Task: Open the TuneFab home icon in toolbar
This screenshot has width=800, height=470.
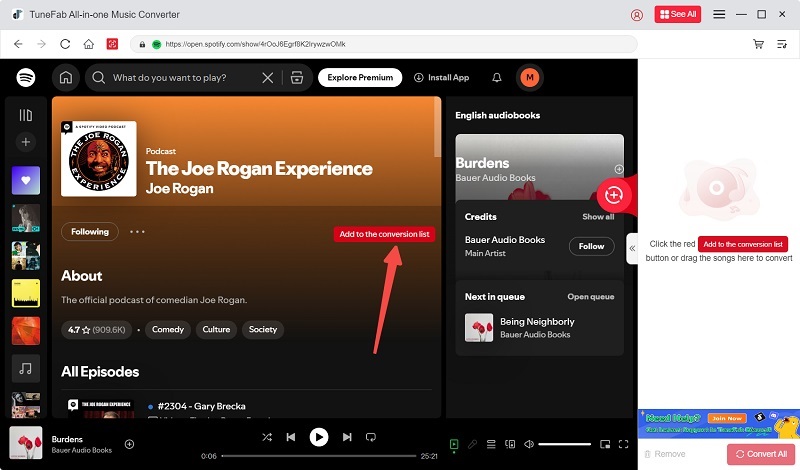Action: pyautogui.click(x=89, y=44)
